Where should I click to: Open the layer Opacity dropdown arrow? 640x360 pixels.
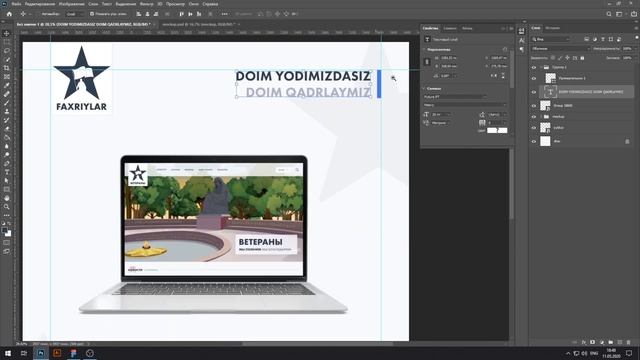click(635, 49)
